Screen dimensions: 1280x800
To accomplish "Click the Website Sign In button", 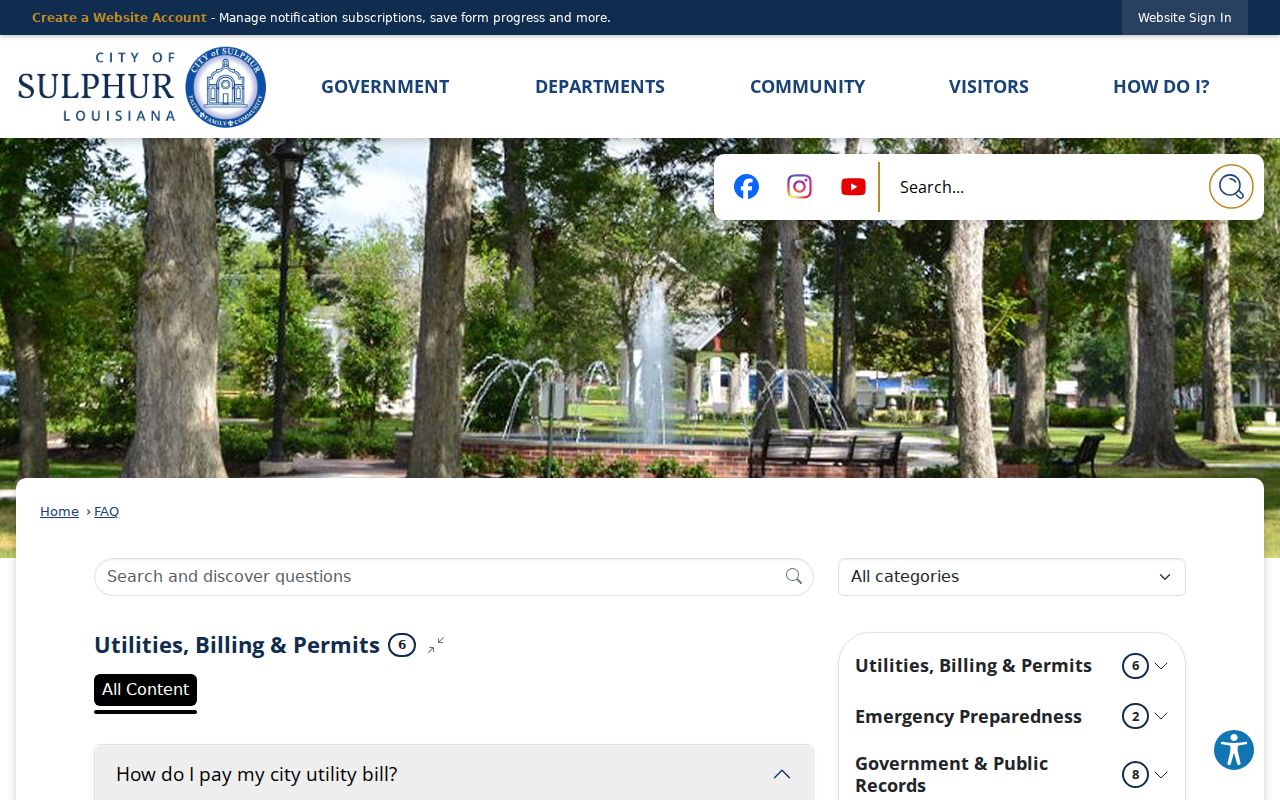I will click(1185, 18).
